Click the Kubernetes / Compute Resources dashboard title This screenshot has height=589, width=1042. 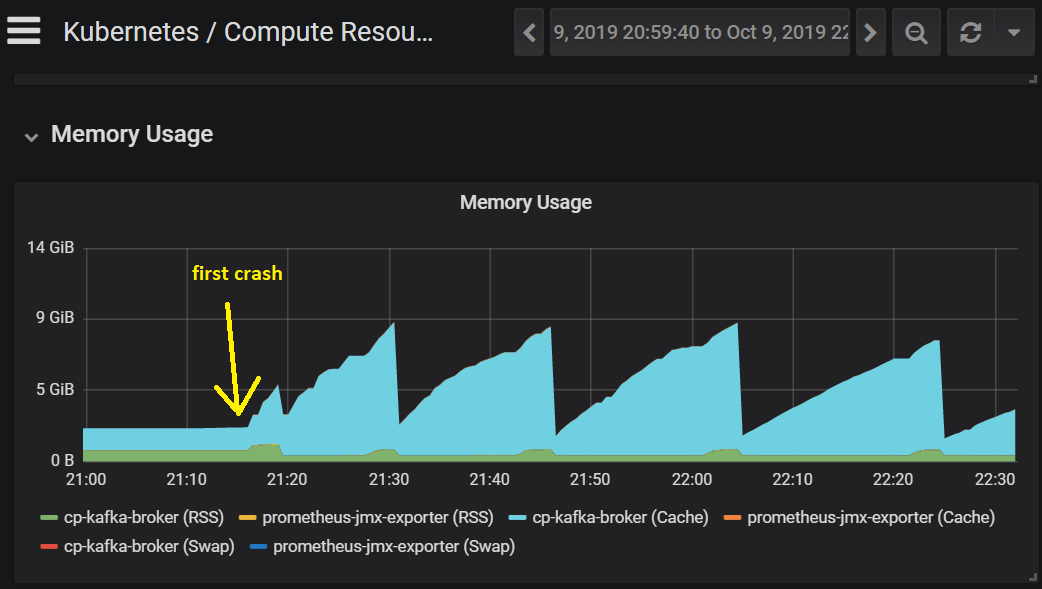click(x=248, y=32)
